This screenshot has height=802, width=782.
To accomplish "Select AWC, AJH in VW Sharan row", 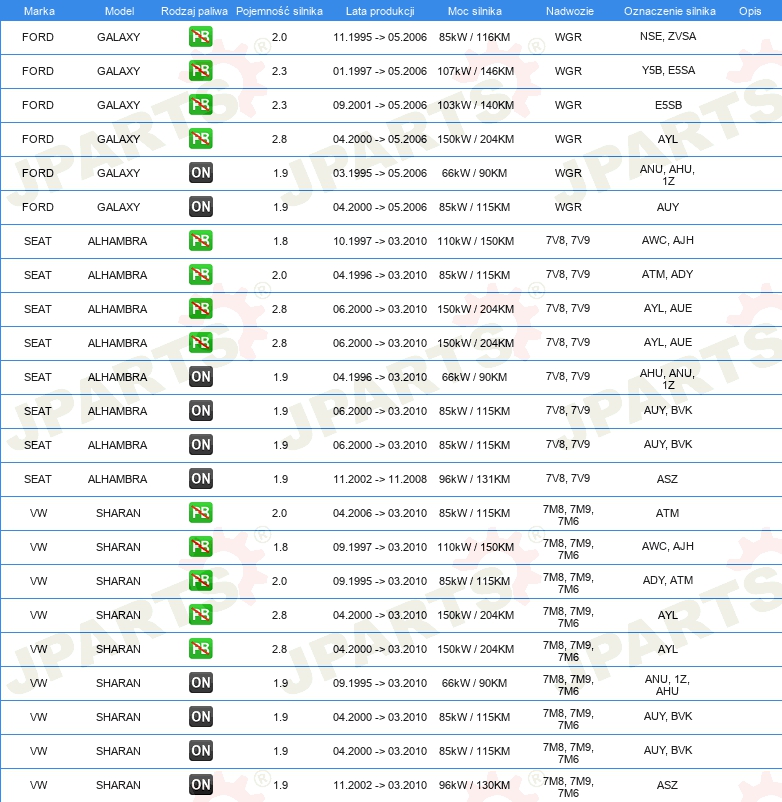I will pos(668,546).
